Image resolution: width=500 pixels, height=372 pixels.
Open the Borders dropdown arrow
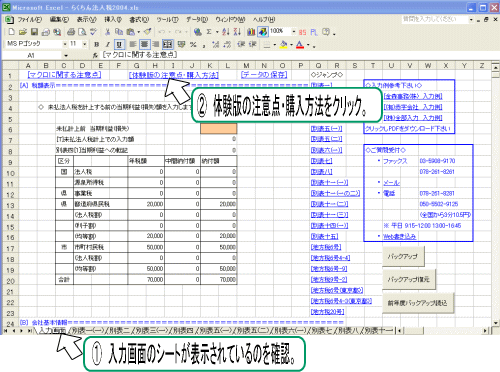275,44
